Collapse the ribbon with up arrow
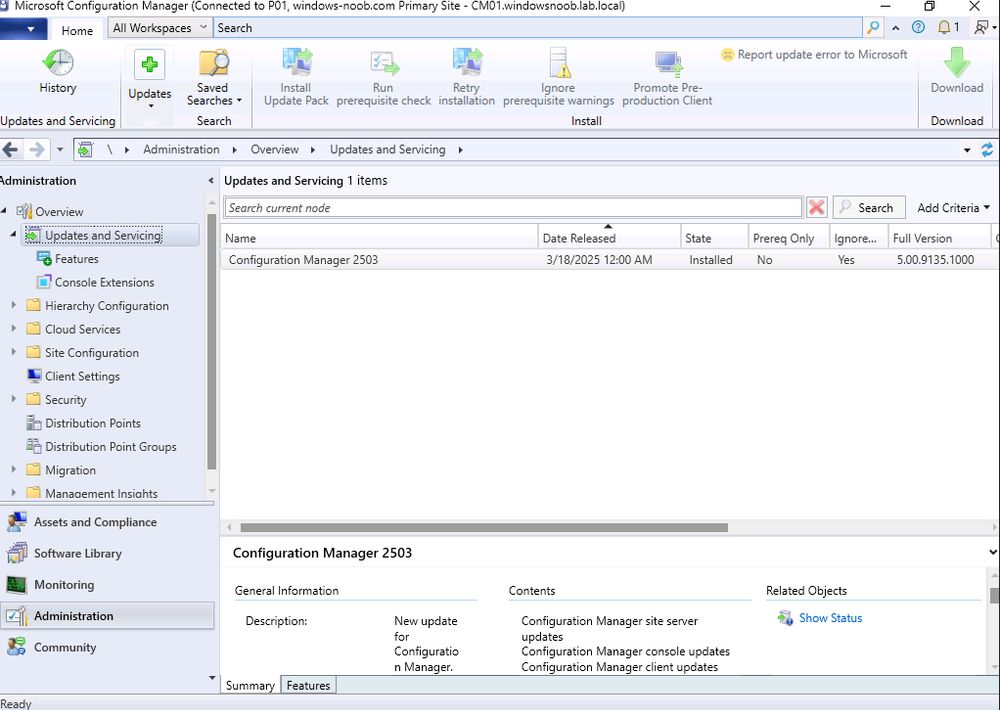This screenshot has width=1000, height=710. 895,28
